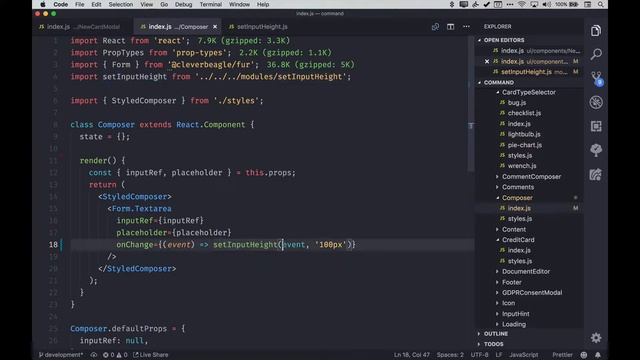Click the development branch status item

tap(61, 355)
